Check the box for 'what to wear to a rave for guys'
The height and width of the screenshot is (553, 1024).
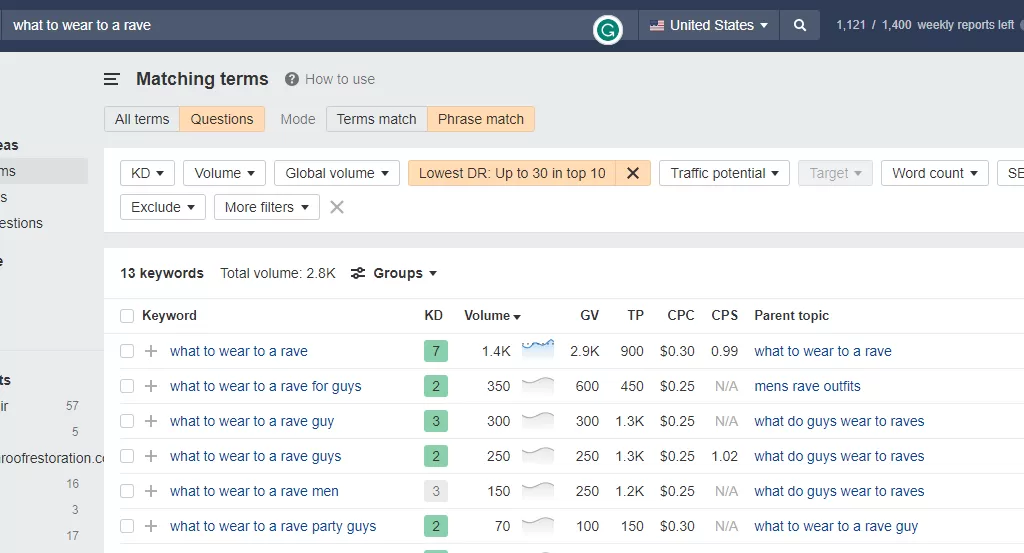127,387
